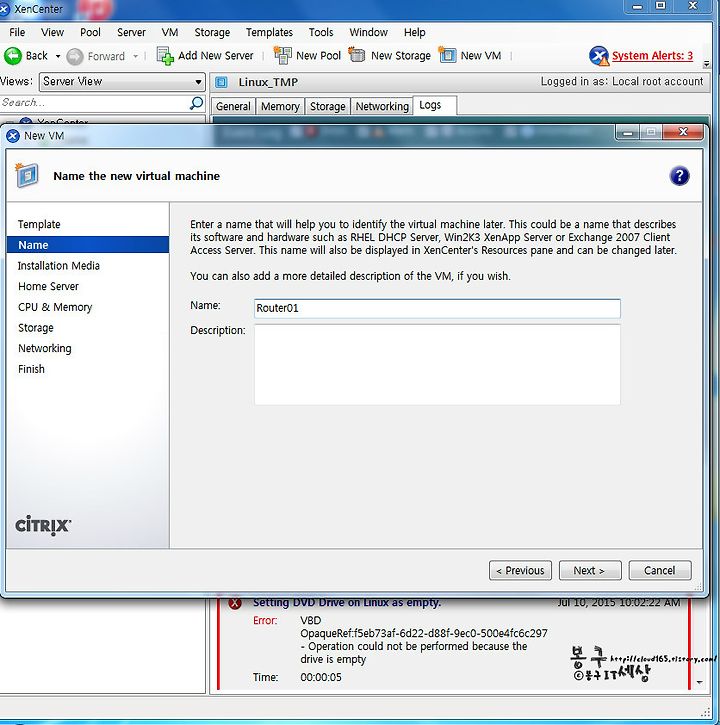Open the Pool menu
The width and height of the screenshot is (720, 725).
[x=90, y=32]
